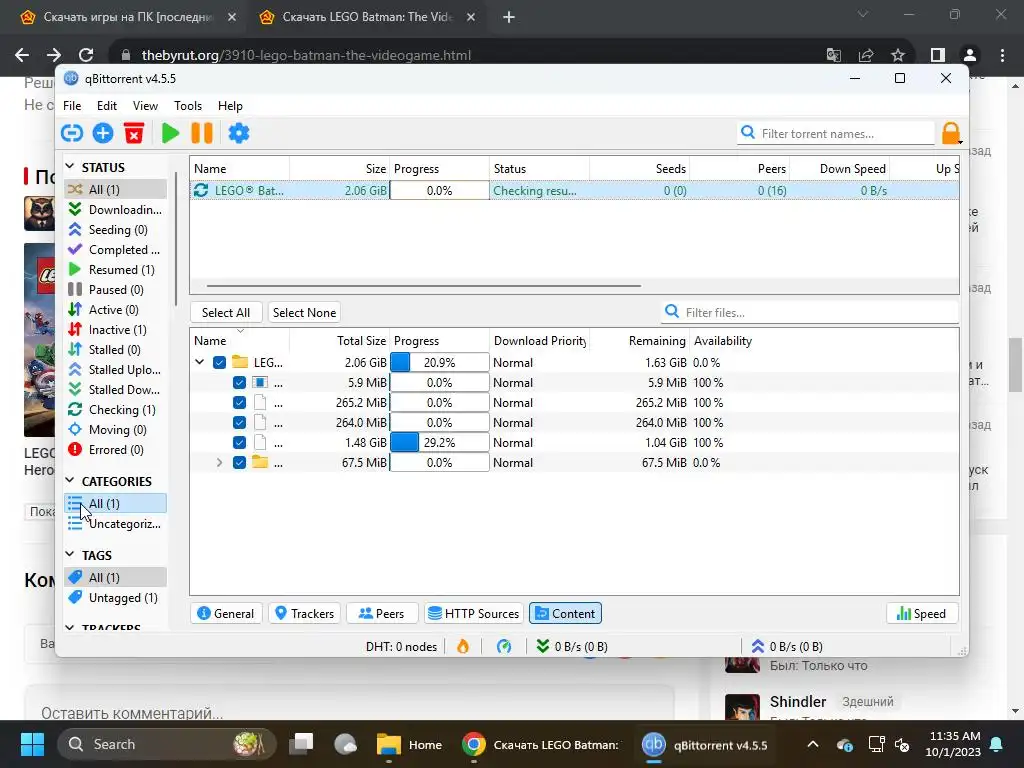Select the Resumed (1) status filter
The image size is (1024, 768).
click(116, 270)
